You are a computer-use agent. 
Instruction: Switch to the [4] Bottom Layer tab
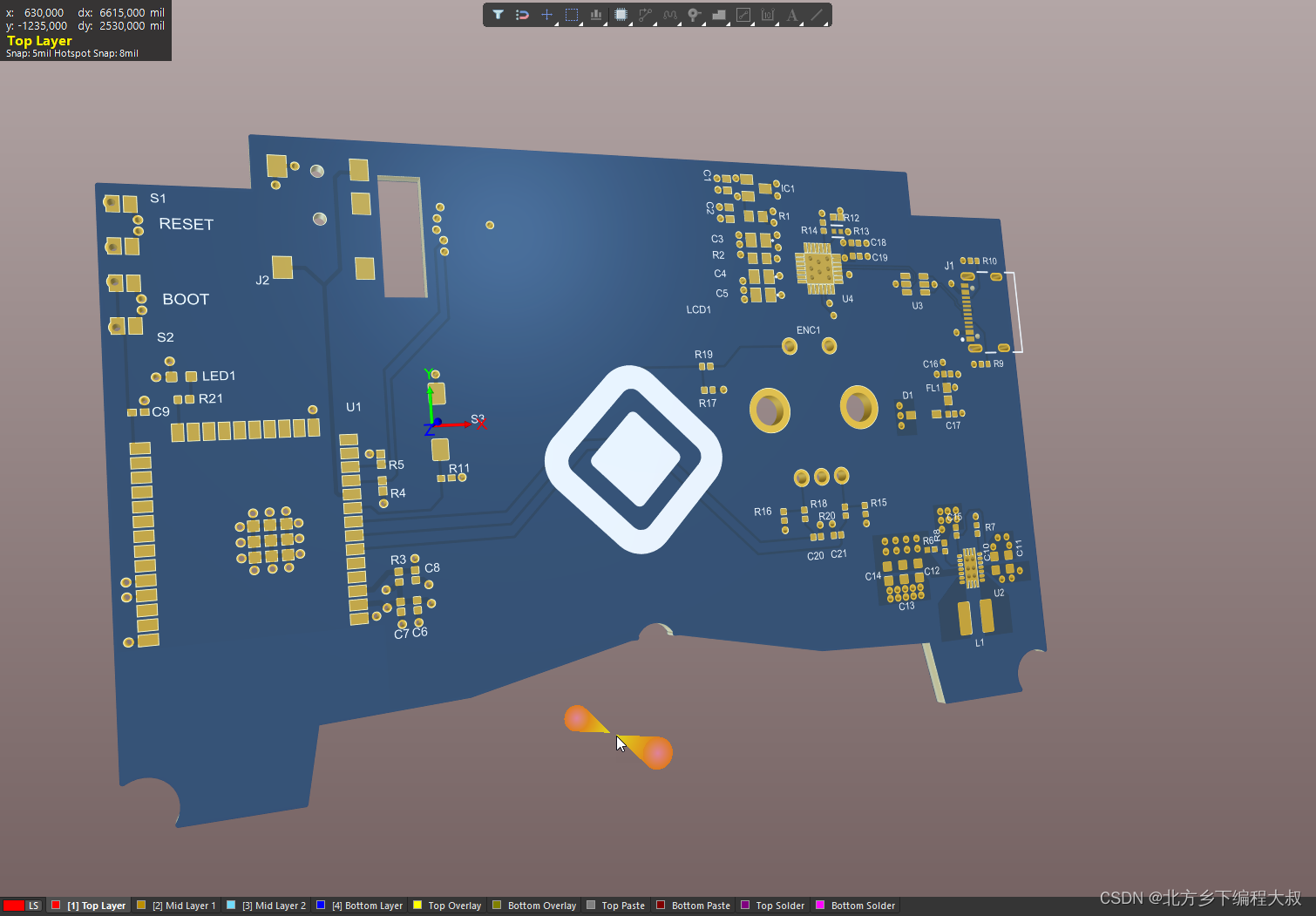coord(359,906)
